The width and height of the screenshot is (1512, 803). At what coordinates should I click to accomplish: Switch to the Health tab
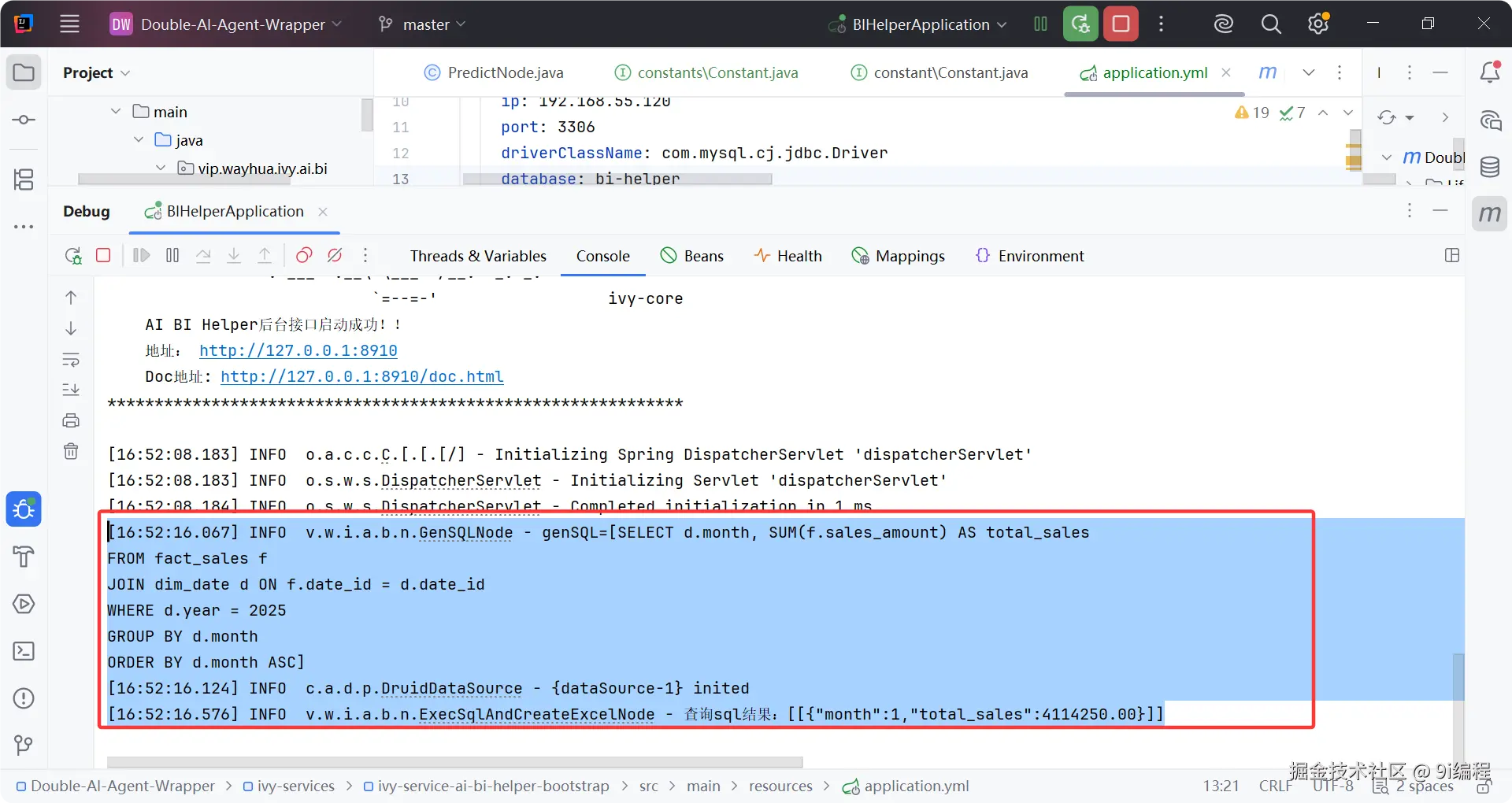787,256
